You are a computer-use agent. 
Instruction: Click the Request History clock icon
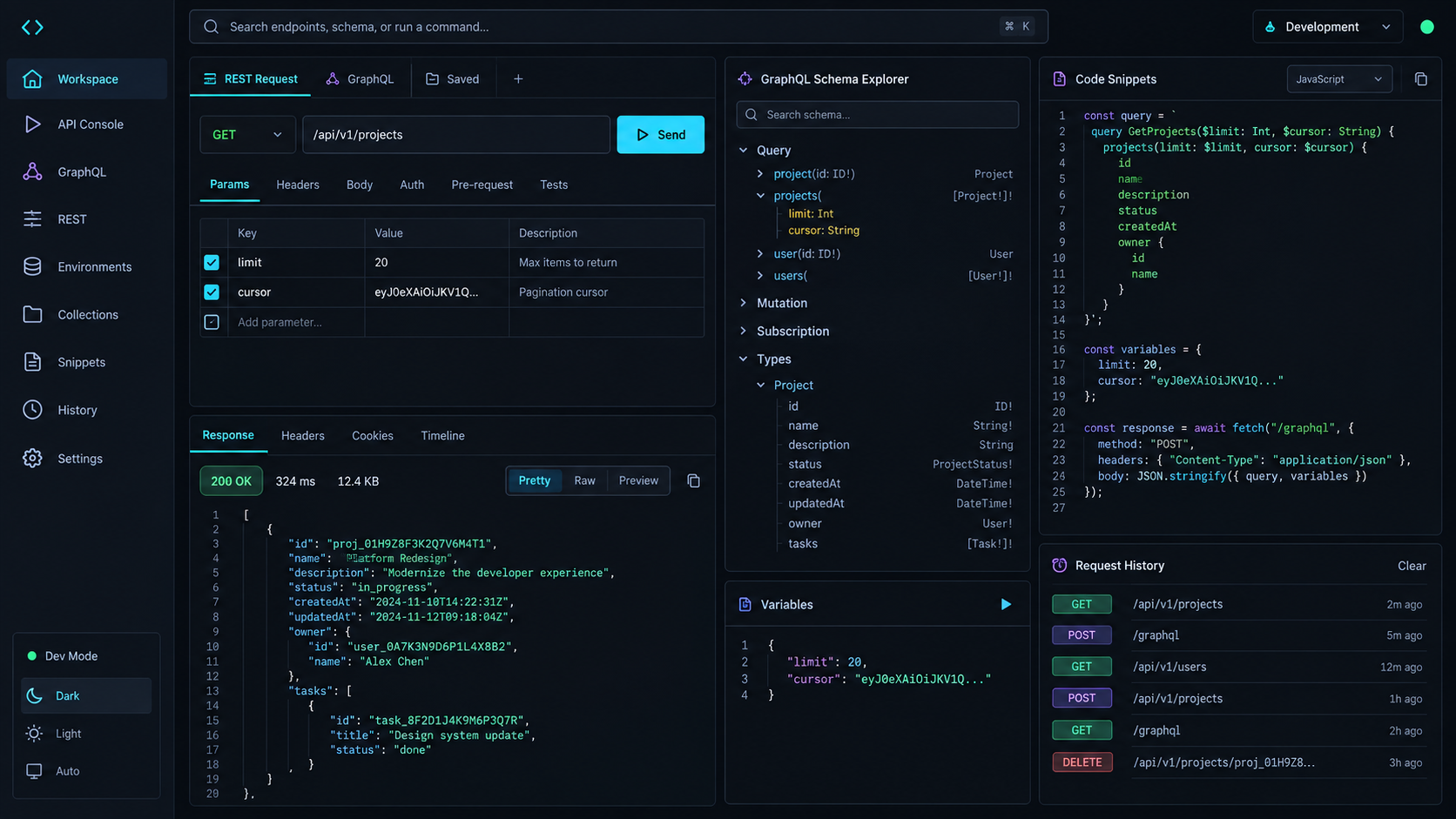point(1059,565)
